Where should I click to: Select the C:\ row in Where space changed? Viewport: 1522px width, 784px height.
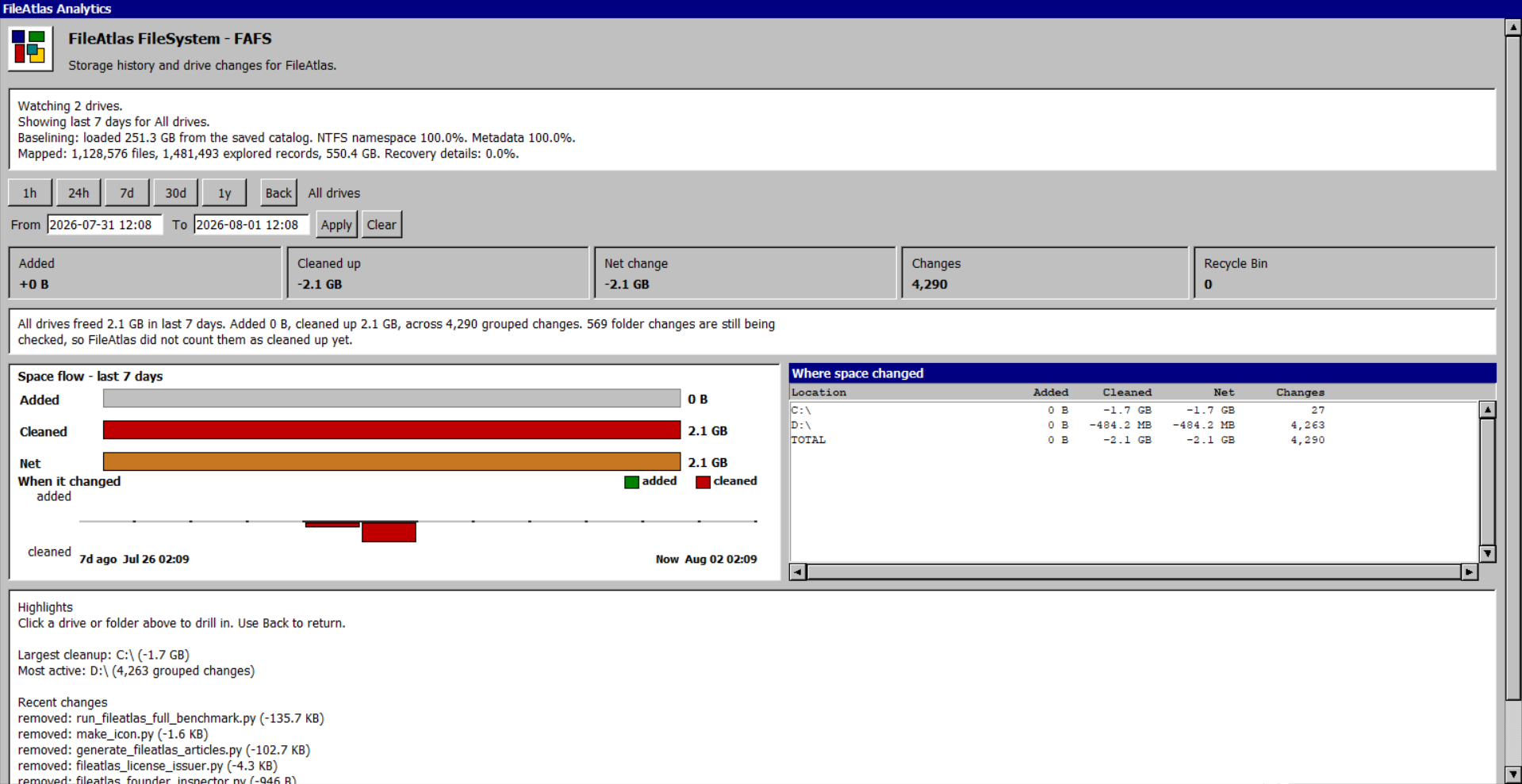(x=1134, y=410)
